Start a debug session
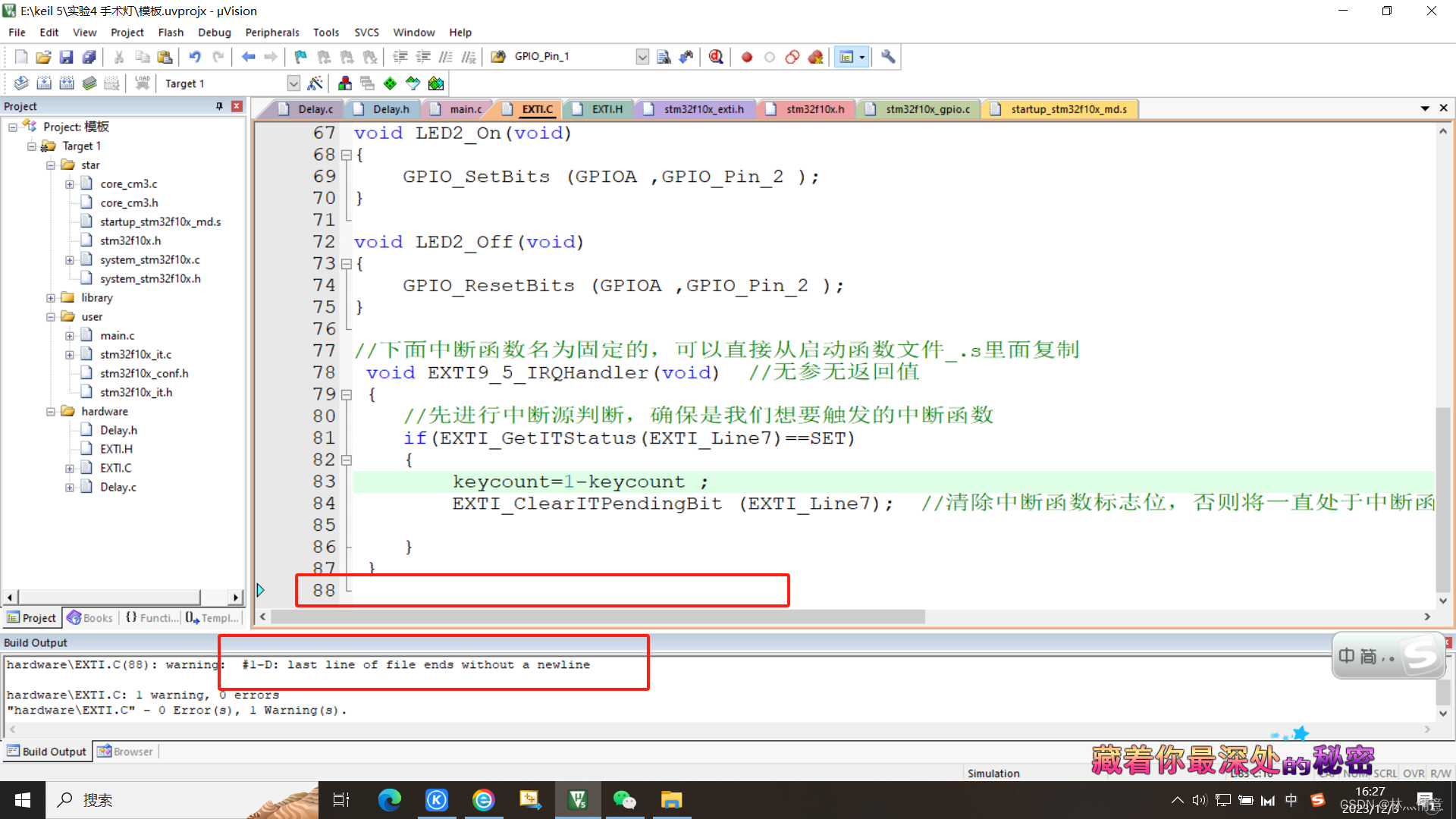The image size is (1456, 819). coord(716,56)
